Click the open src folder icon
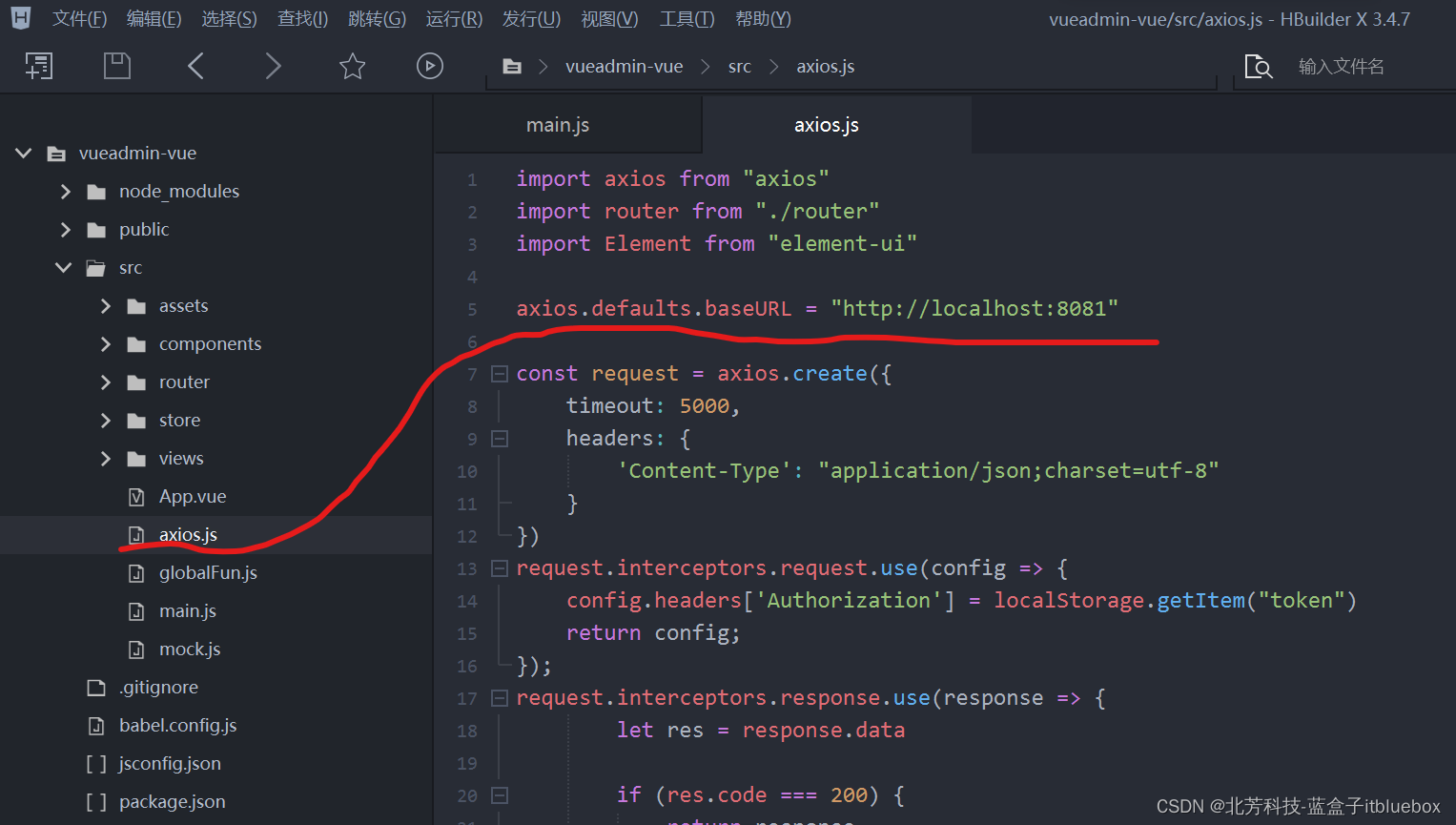Image resolution: width=1456 pixels, height=825 pixels. [96, 268]
